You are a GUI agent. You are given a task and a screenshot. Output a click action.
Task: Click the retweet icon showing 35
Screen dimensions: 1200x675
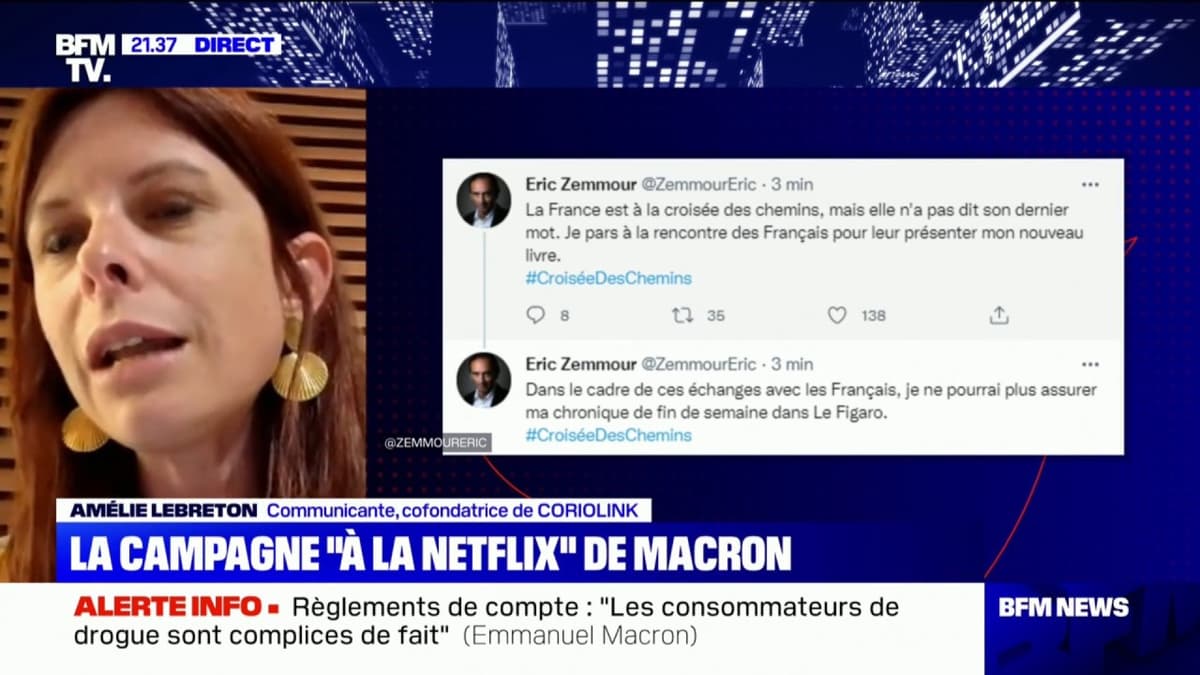click(x=683, y=315)
